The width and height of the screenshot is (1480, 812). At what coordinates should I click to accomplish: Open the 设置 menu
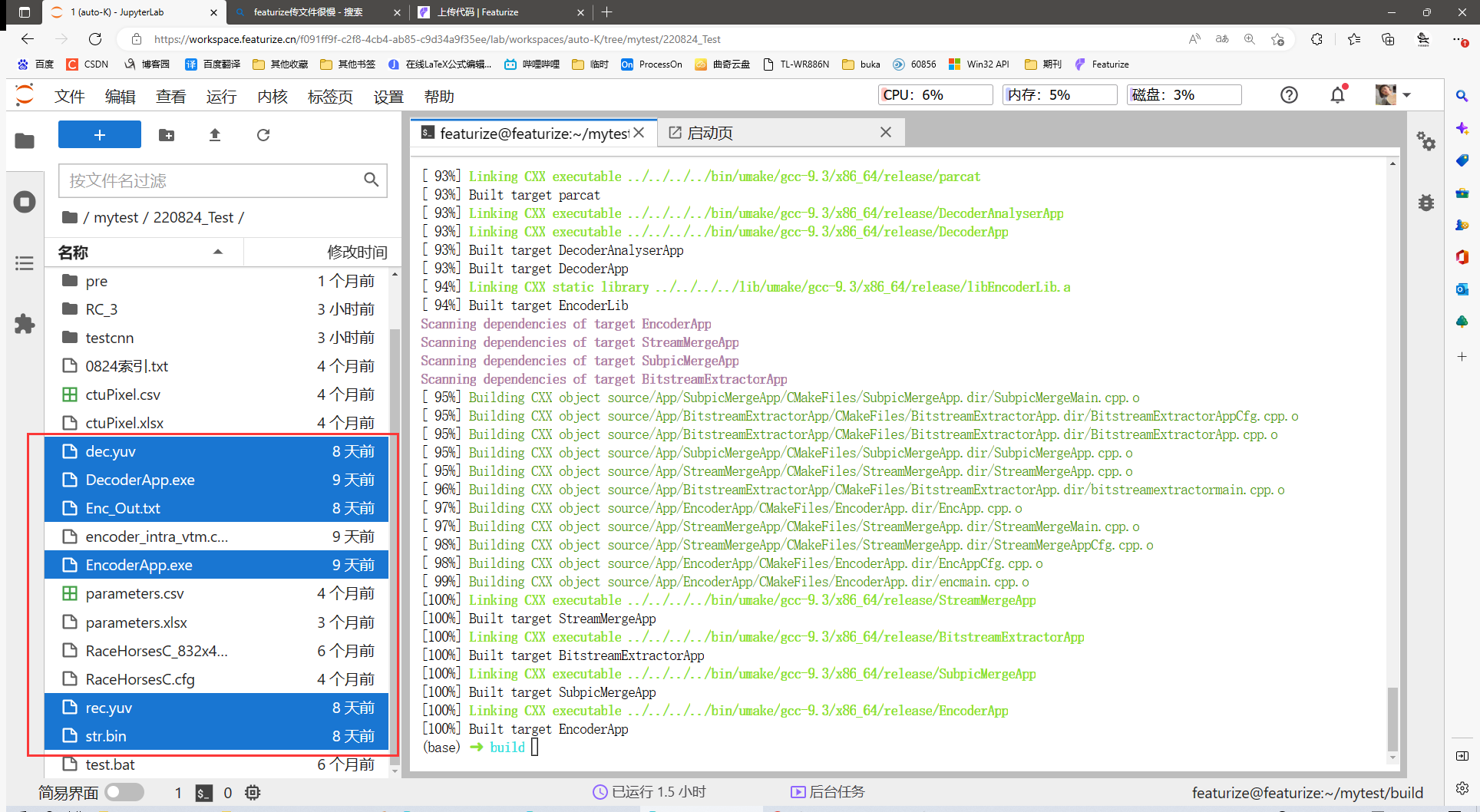389,97
